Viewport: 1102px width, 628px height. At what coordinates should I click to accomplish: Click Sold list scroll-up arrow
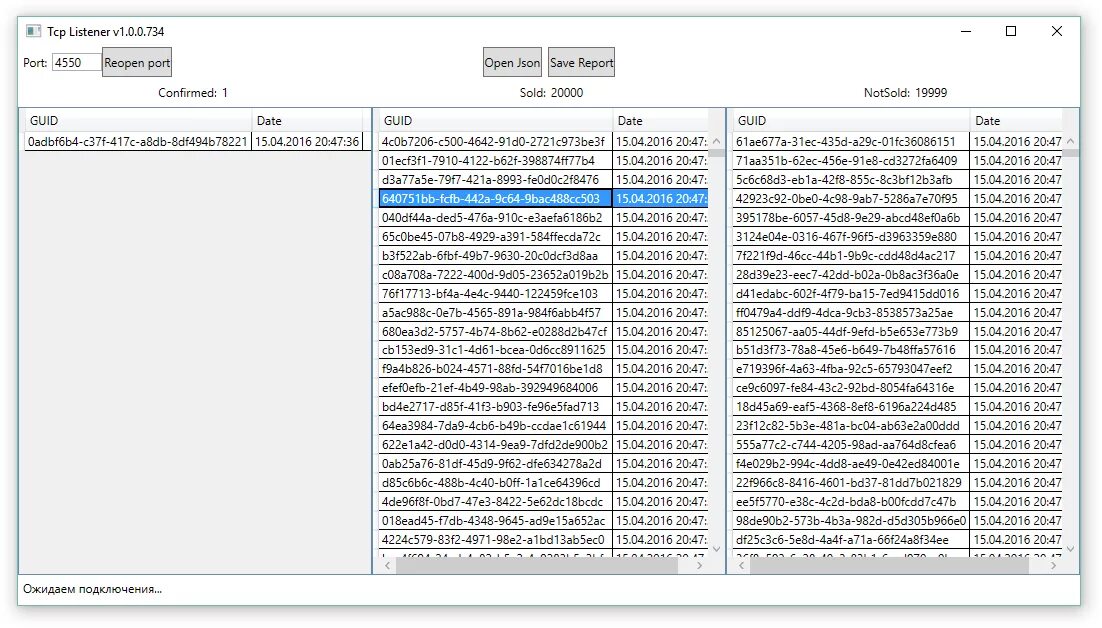(716, 141)
